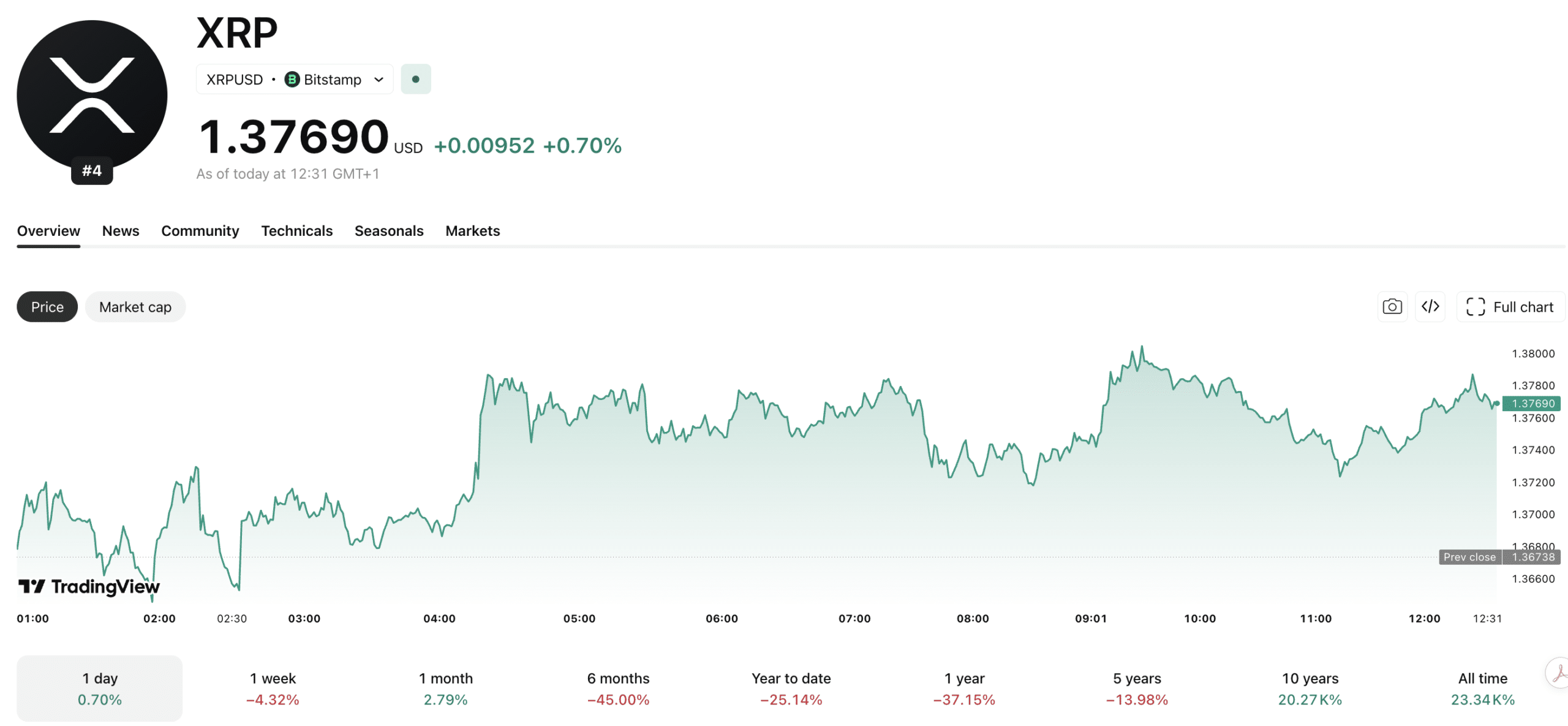Screen dimensions: 1568x726
Task: Click the XRP title heading
Action: (237, 32)
